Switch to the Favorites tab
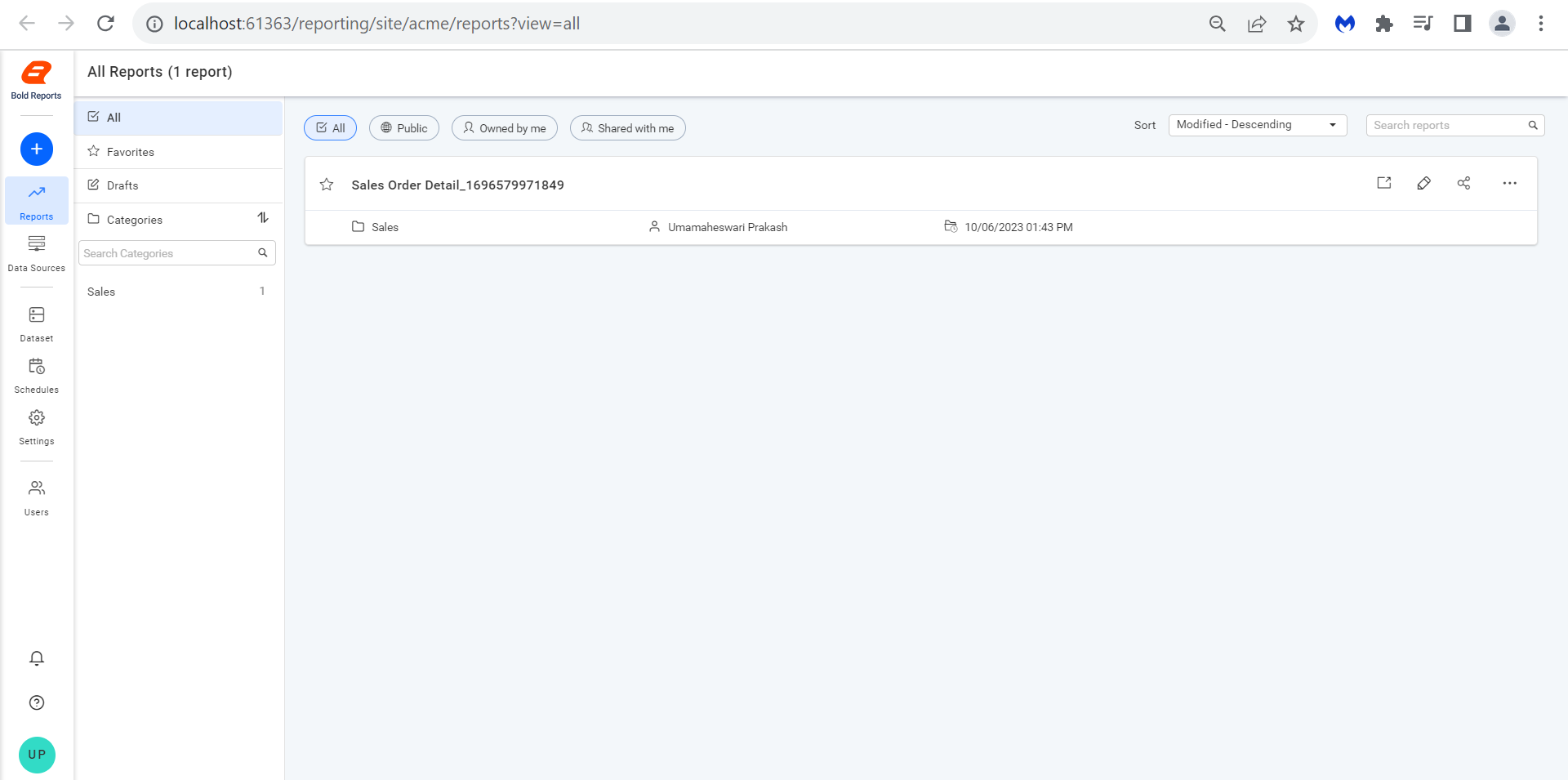 (130, 151)
